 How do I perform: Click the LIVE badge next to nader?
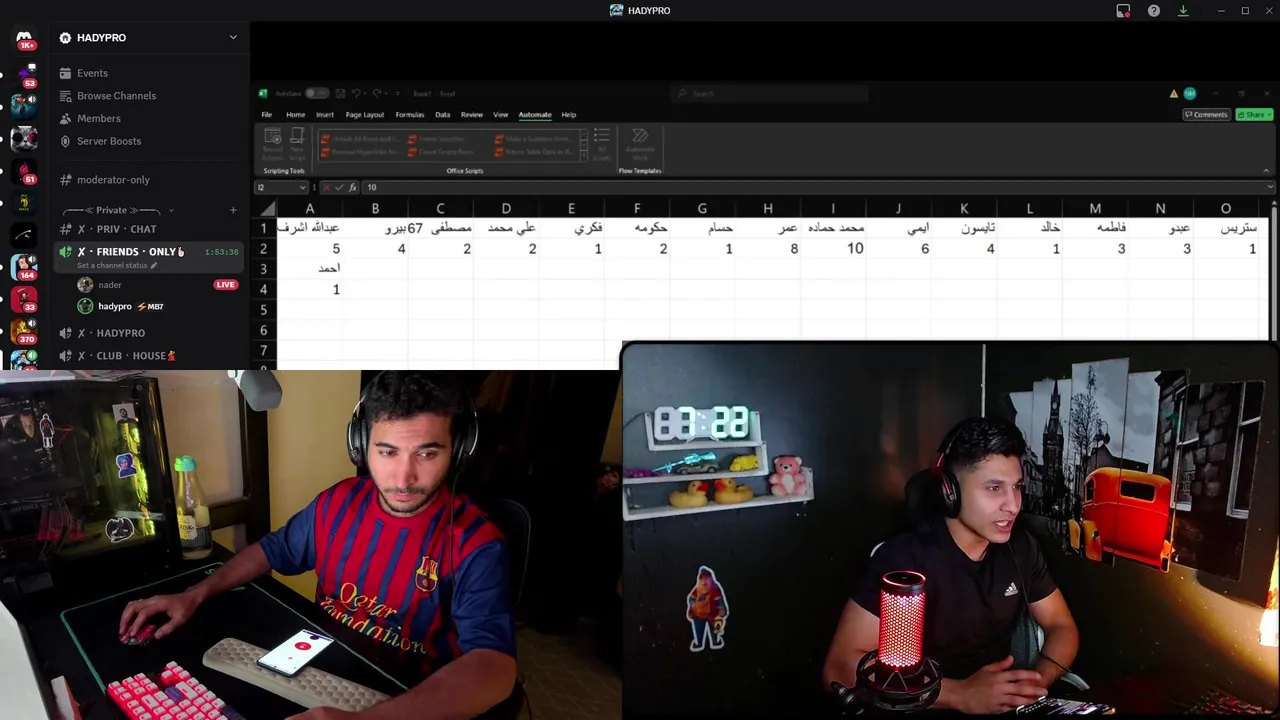tap(226, 285)
